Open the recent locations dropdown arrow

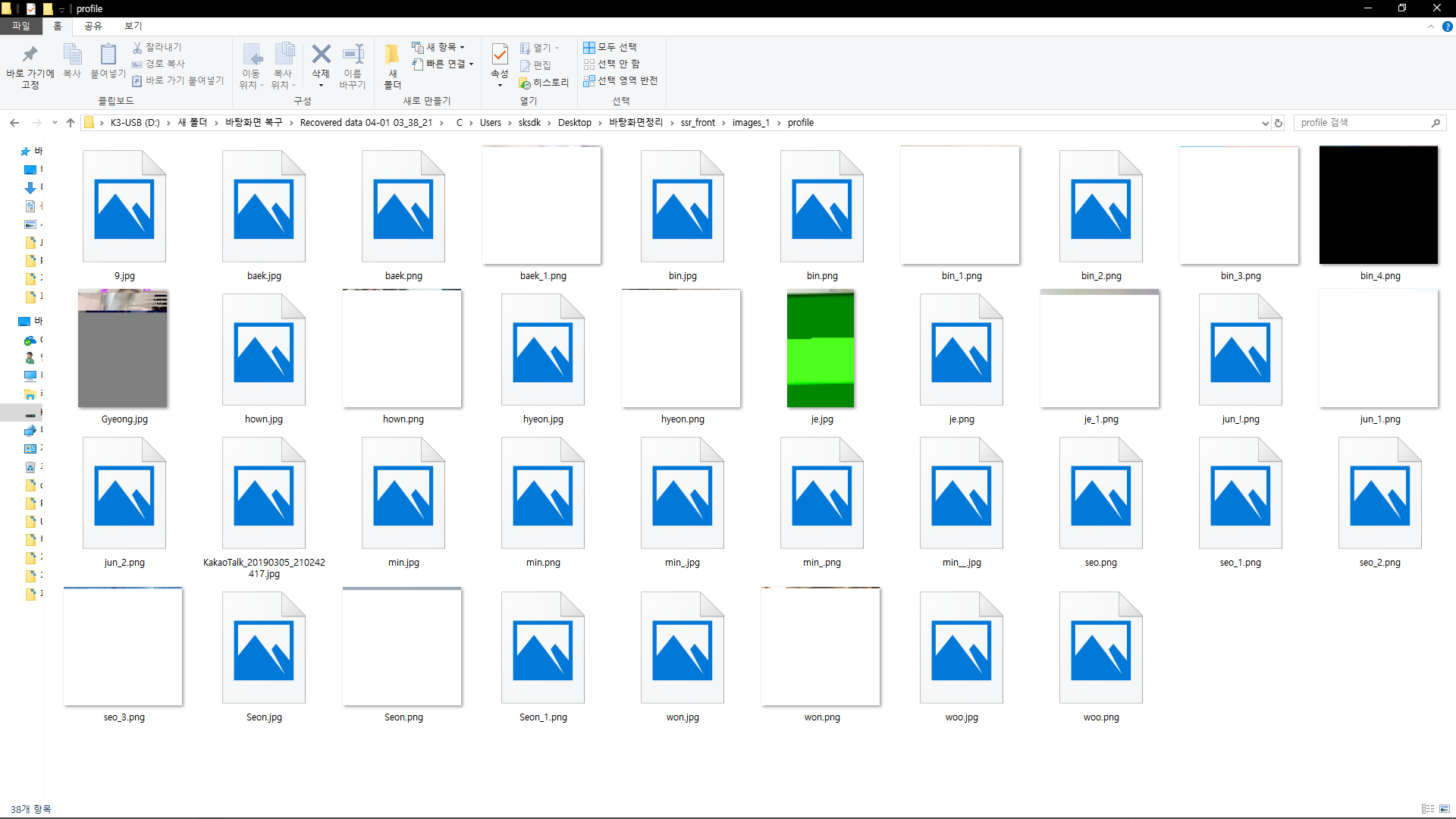[55, 123]
